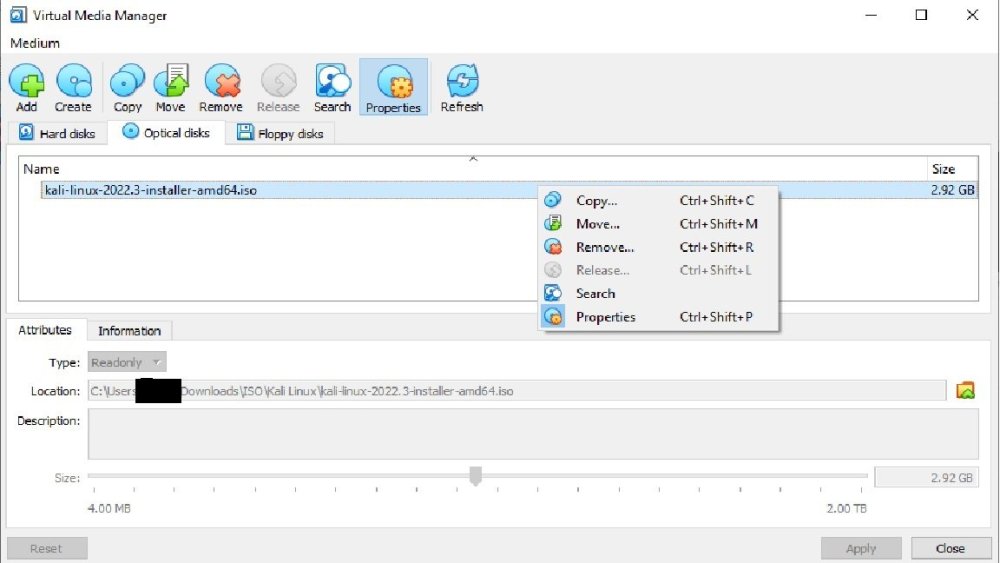Image resolution: width=1000 pixels, height=563 pixels.
Task: Choose Release... from context menu
Action: pyautogui.click(x=658, y=270)
